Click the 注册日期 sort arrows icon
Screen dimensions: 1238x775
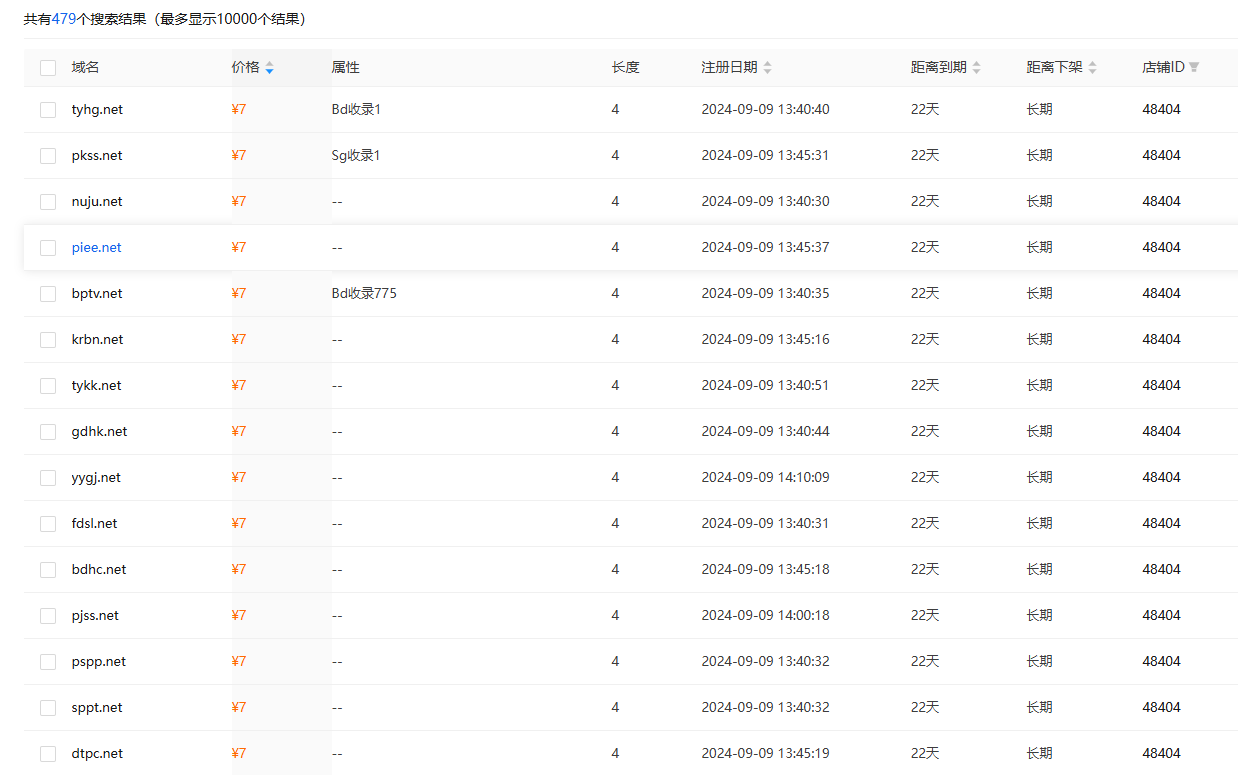pos(767,68)
